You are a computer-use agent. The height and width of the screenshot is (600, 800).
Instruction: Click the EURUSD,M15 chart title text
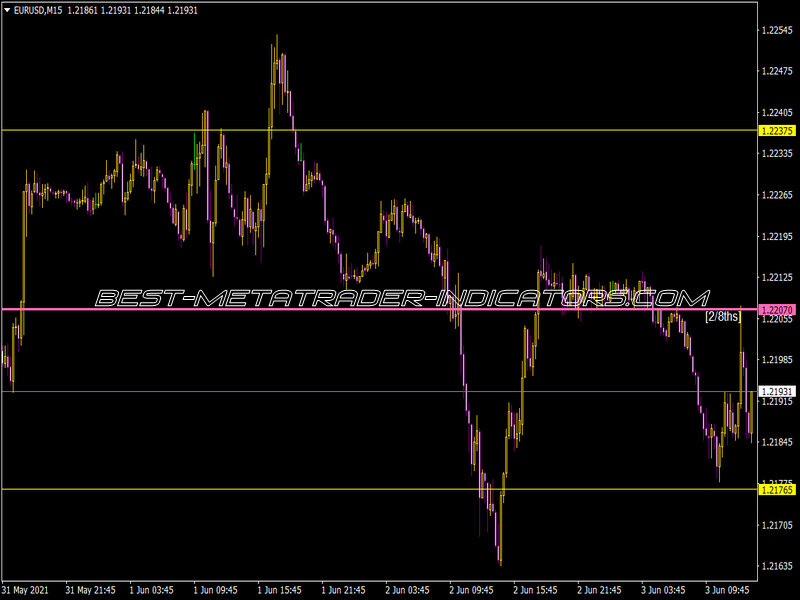coord(38,10)
